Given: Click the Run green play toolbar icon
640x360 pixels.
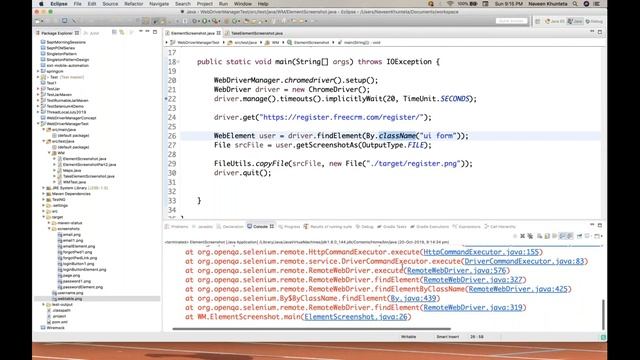Looking at the screenshot, I should point(205,21).
